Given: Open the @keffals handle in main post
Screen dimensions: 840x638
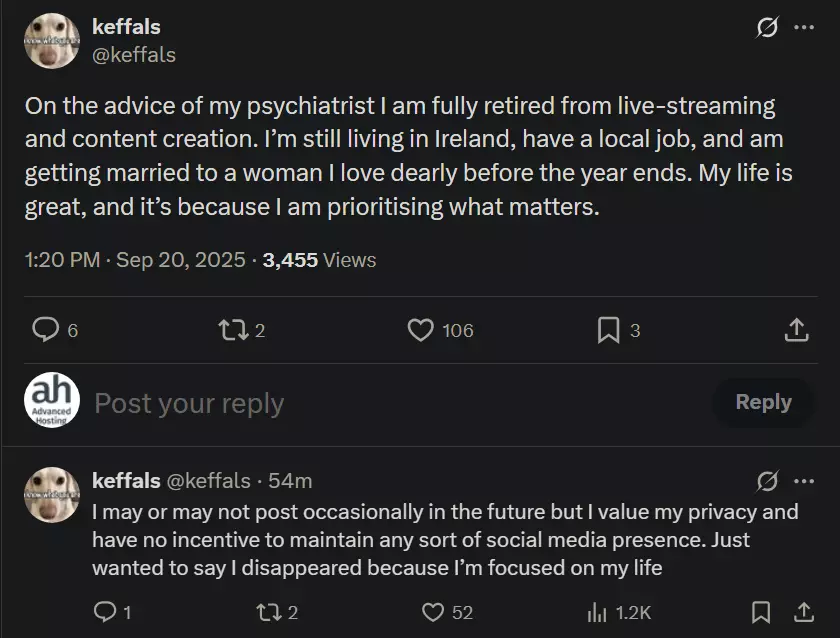Looking at the screenshot, I should pyautogui.click(x=134, y=55).
